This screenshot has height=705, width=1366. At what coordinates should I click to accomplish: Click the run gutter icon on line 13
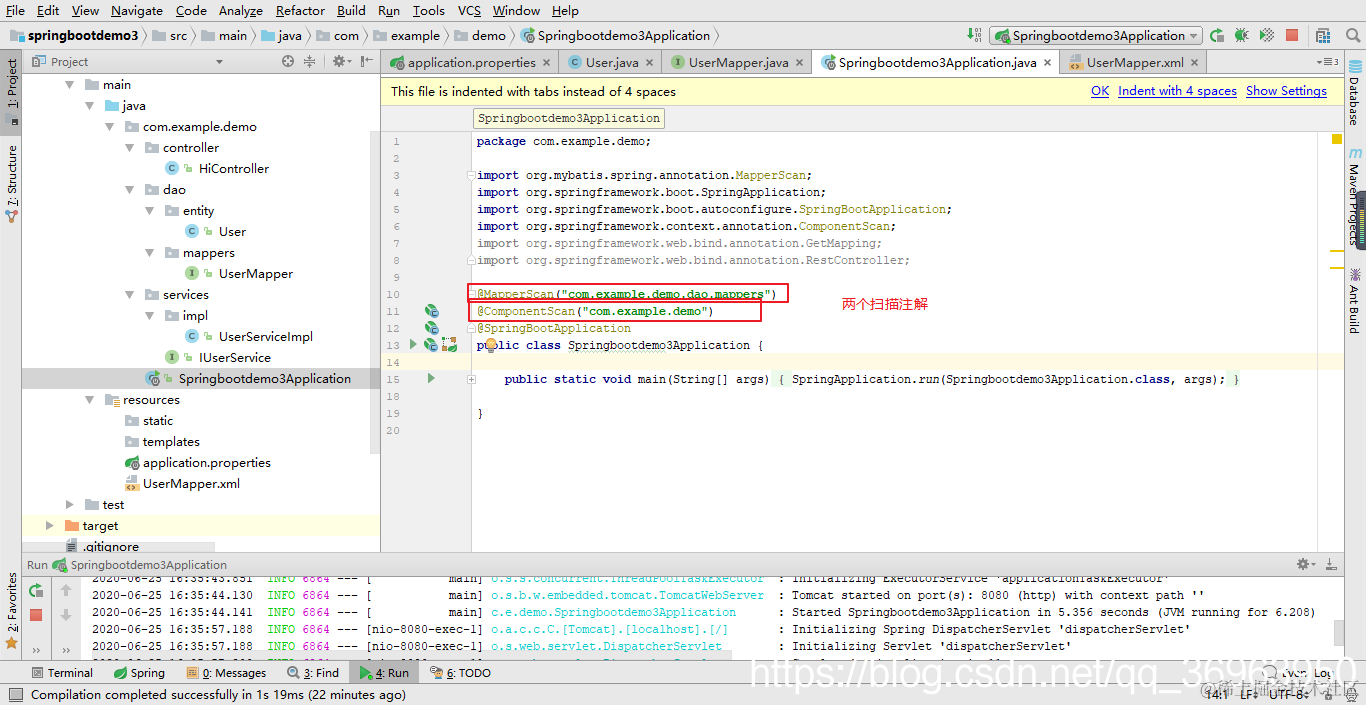(413, 345)
